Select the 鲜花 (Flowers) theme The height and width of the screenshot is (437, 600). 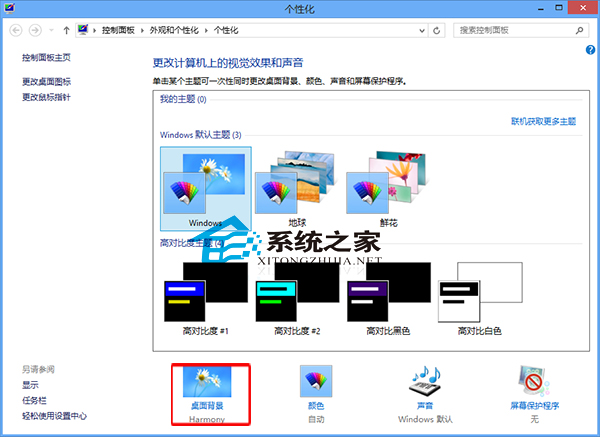pos(388,187)
